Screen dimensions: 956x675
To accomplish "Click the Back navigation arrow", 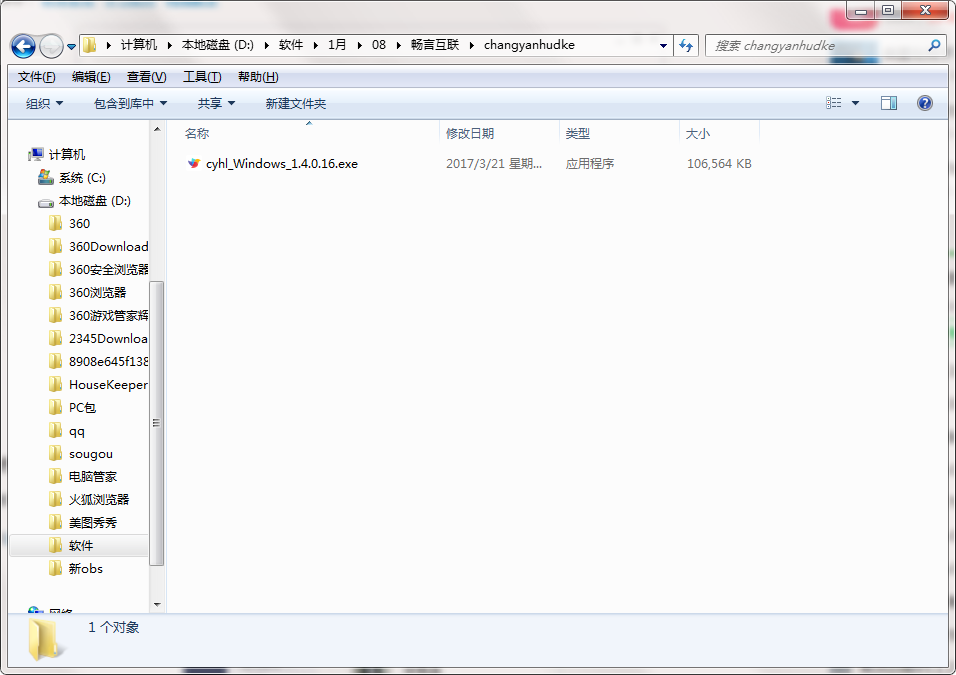I will [x=24, y=45].
